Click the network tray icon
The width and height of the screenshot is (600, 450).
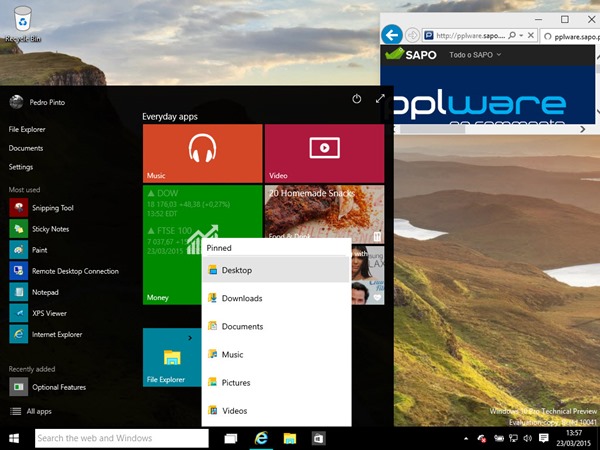[513, 439]
